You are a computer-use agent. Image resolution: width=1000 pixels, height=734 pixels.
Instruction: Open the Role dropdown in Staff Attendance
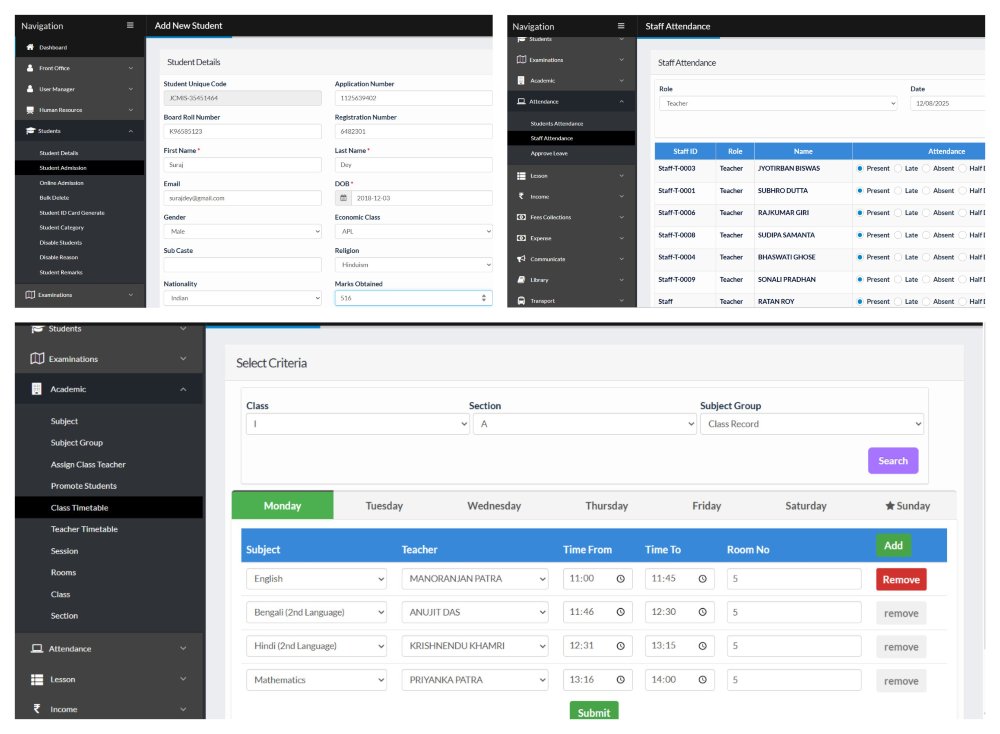coord(778,103)
